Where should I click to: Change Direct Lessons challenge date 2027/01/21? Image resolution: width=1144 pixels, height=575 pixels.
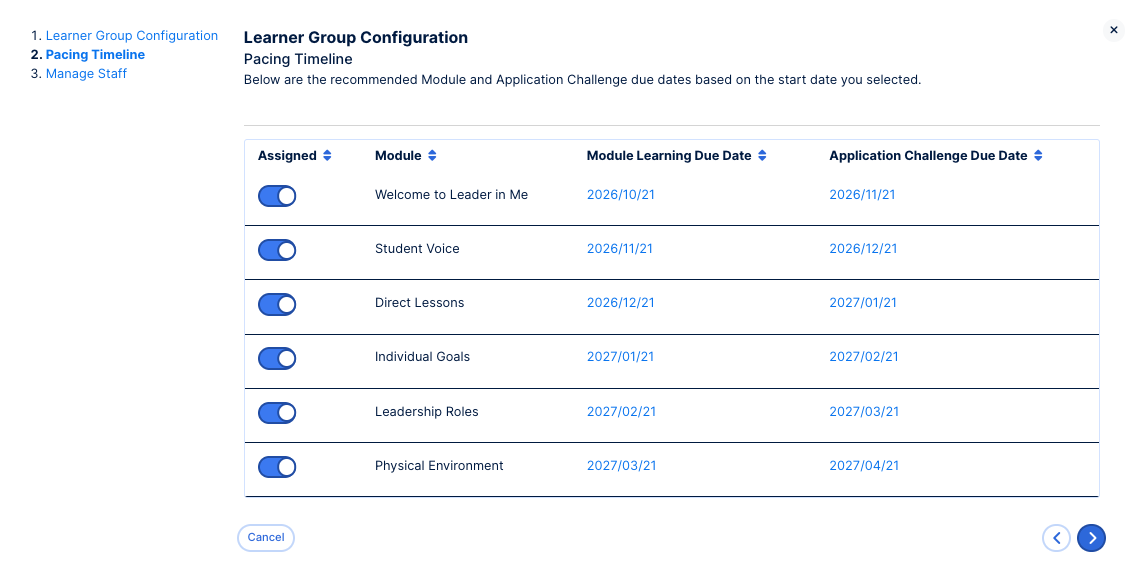862,303
